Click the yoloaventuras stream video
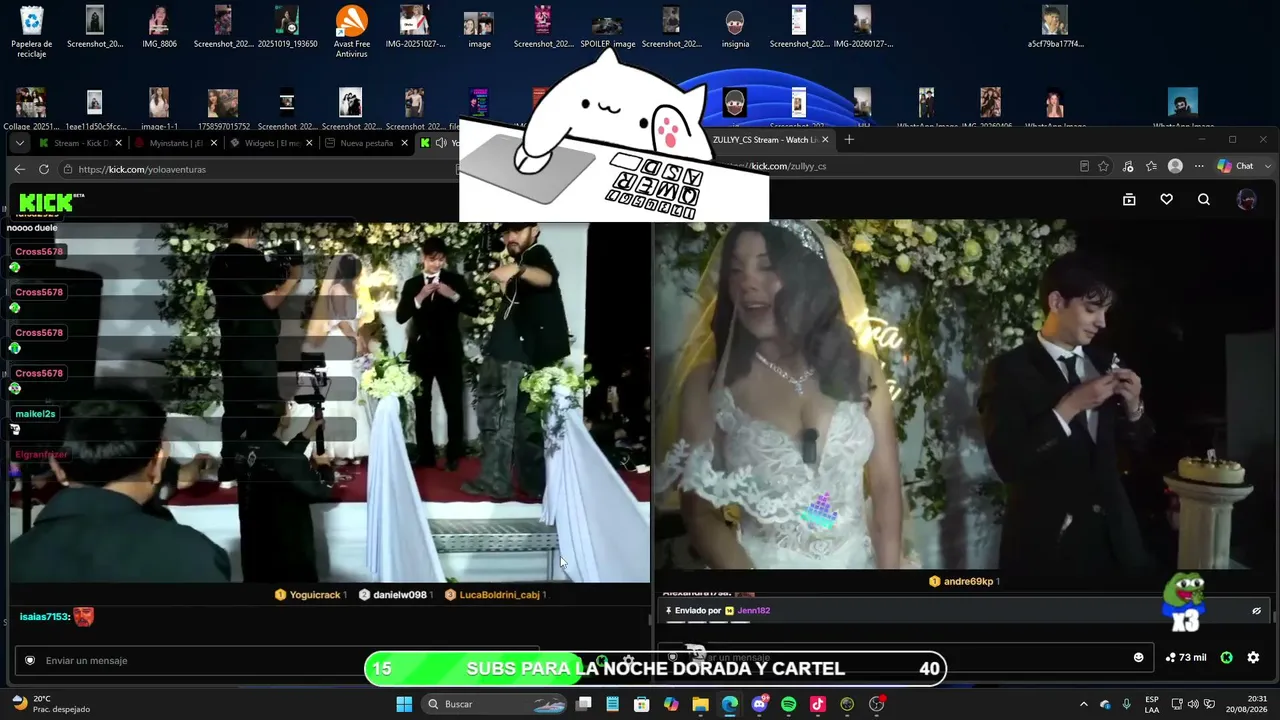The height and width of the screenshot is (720, 1280). pos(330,402)
